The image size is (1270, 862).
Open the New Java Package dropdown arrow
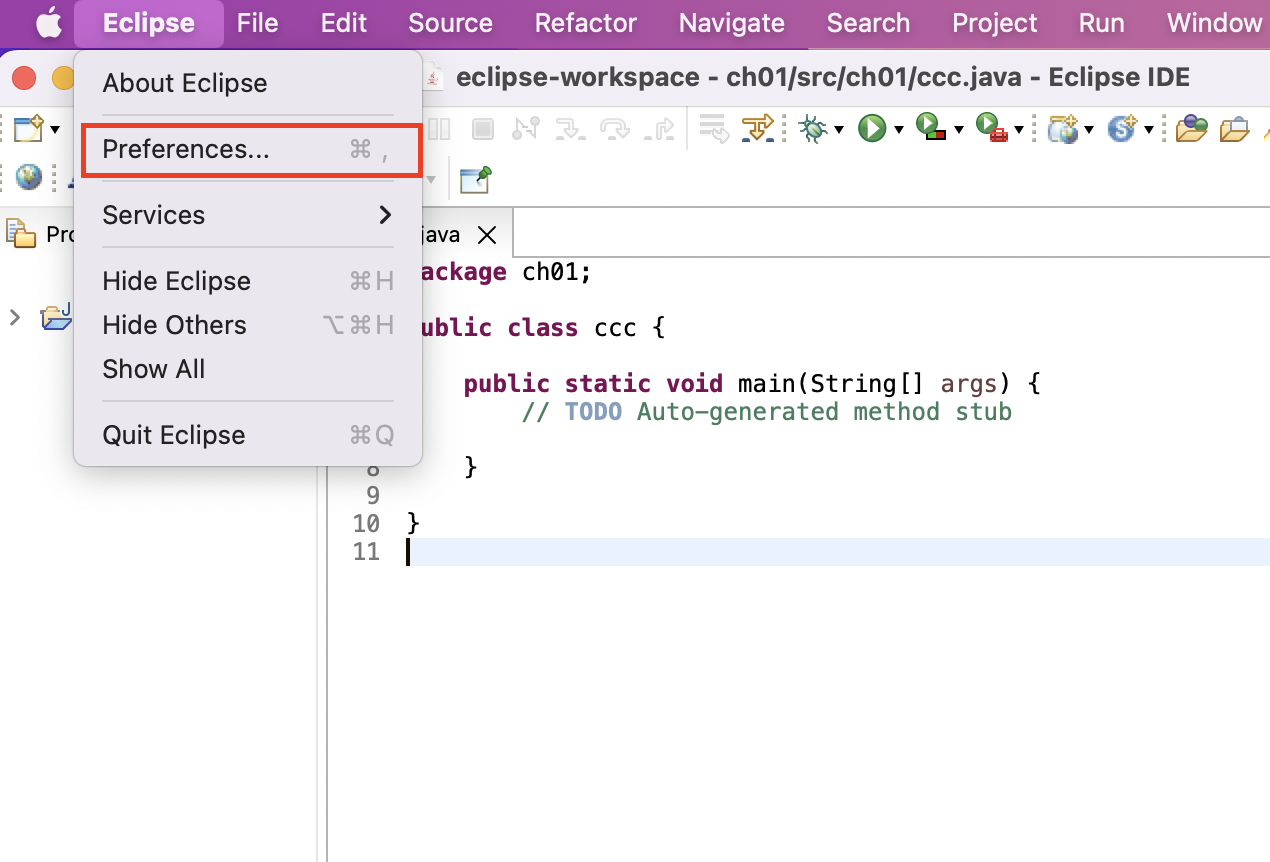1088,130
